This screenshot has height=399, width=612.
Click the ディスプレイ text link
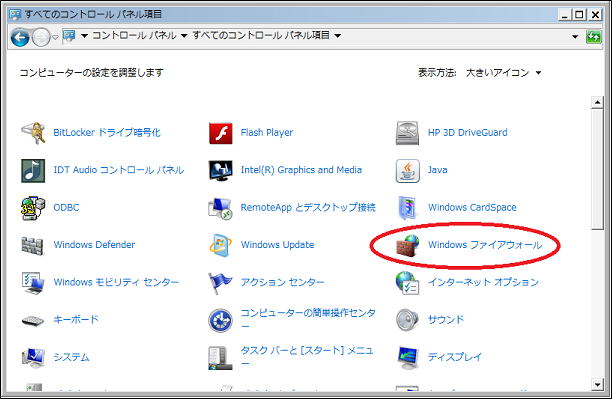pyautogui.click(x=455, y=357)
